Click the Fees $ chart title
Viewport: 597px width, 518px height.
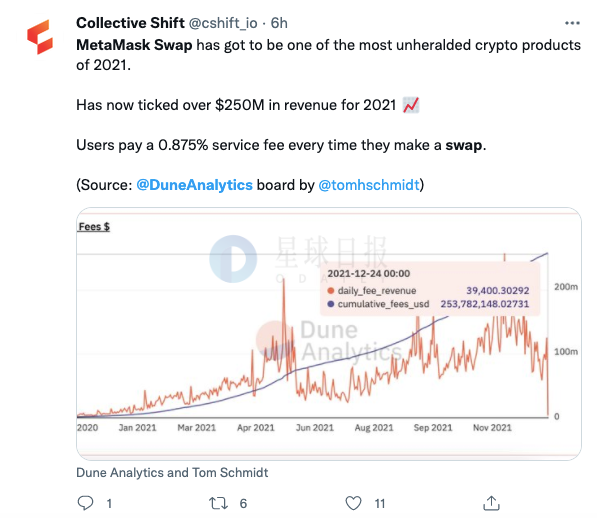[x=94, y=227]
